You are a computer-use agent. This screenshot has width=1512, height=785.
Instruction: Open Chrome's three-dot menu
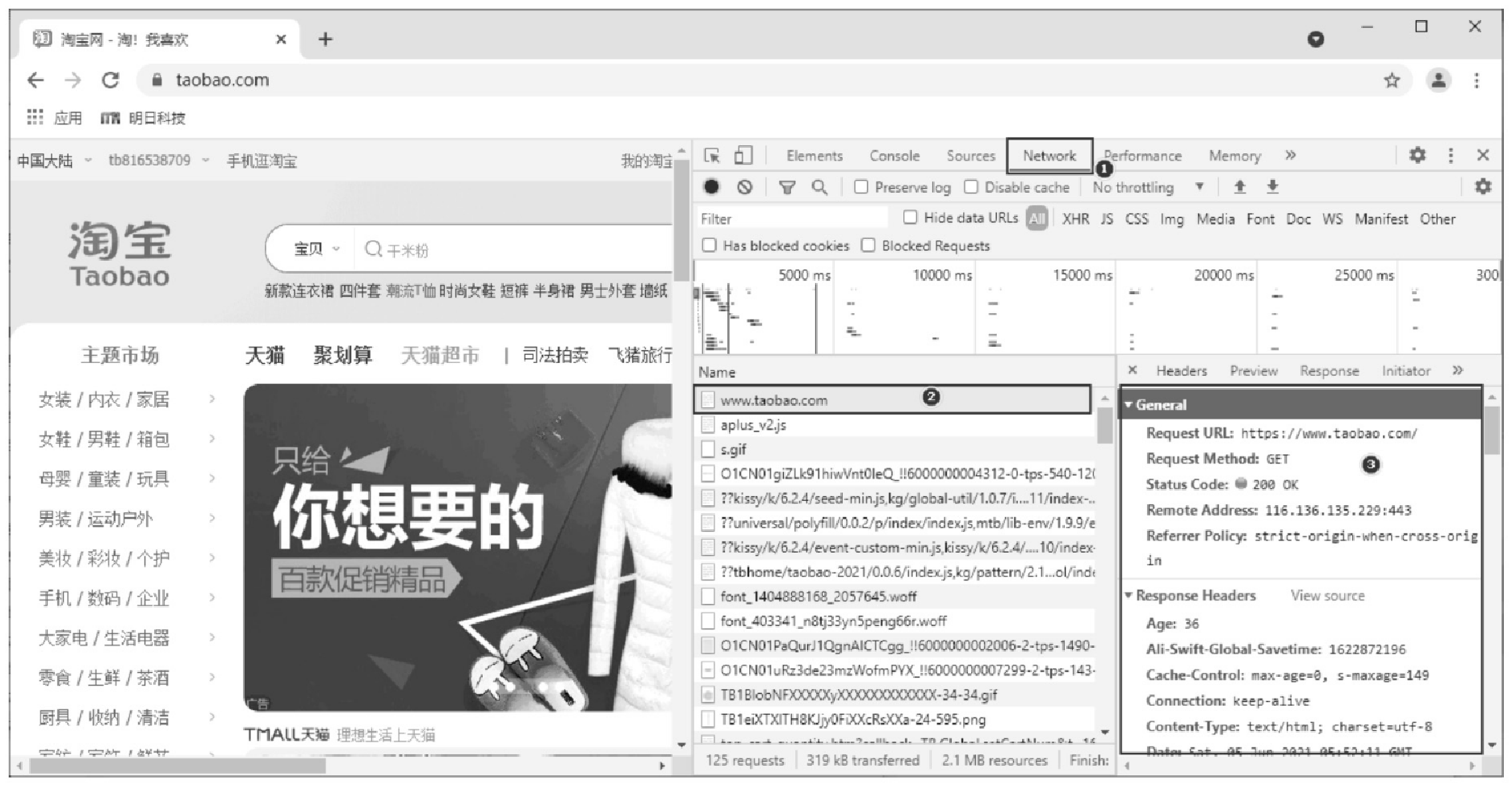pos(1476,80)
